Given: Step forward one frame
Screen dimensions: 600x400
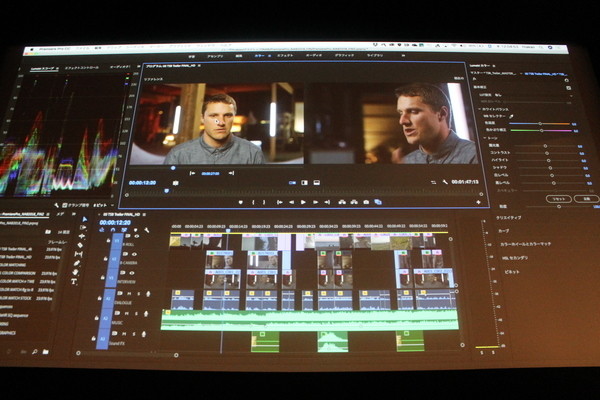Looking at the screenshot, I should pyautogui.click(x=316, y=202).
